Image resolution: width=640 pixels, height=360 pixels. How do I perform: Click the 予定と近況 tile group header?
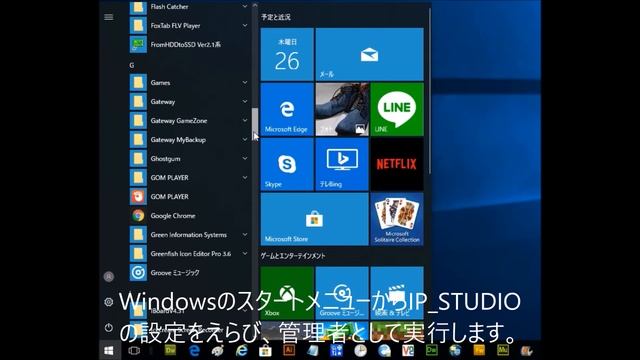pos(276,17)
